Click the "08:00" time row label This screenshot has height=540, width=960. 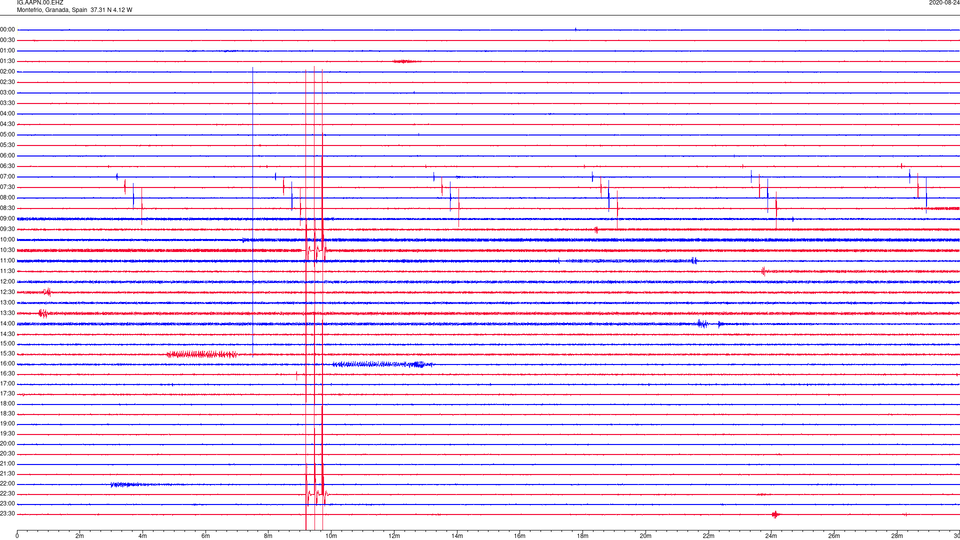pos(8,198)
